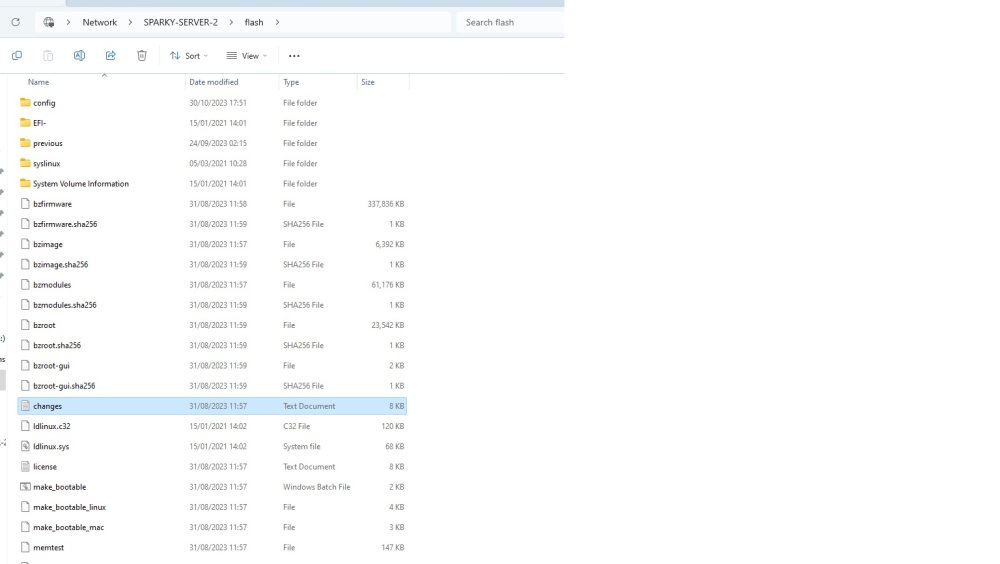Image resolution: width=1000 pixels, height=564 pixels.
Task: Select the previous folder icon
Action: click(25, 143)
